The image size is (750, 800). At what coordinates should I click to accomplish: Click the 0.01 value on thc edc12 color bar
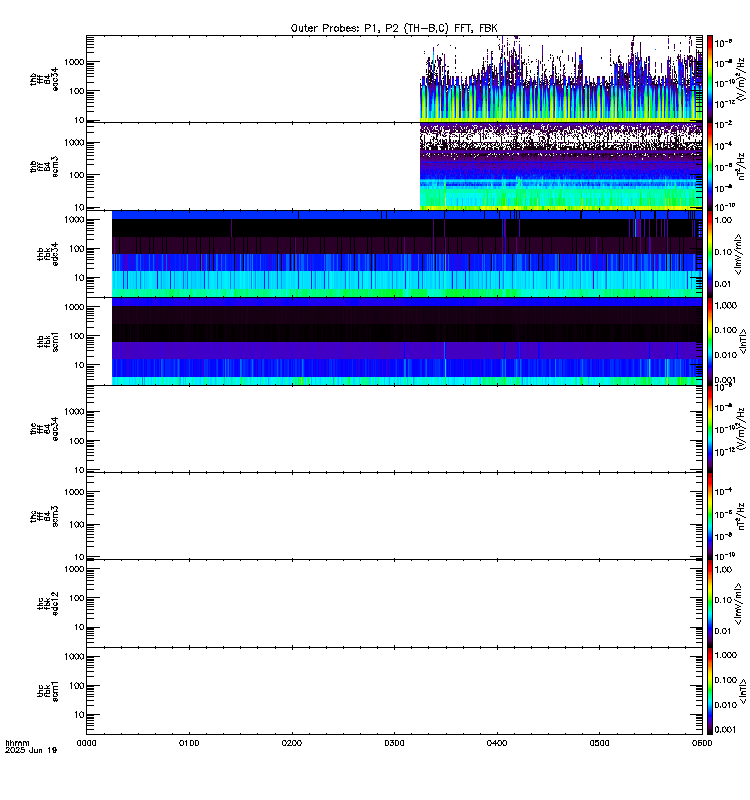[x=723, y=631]
